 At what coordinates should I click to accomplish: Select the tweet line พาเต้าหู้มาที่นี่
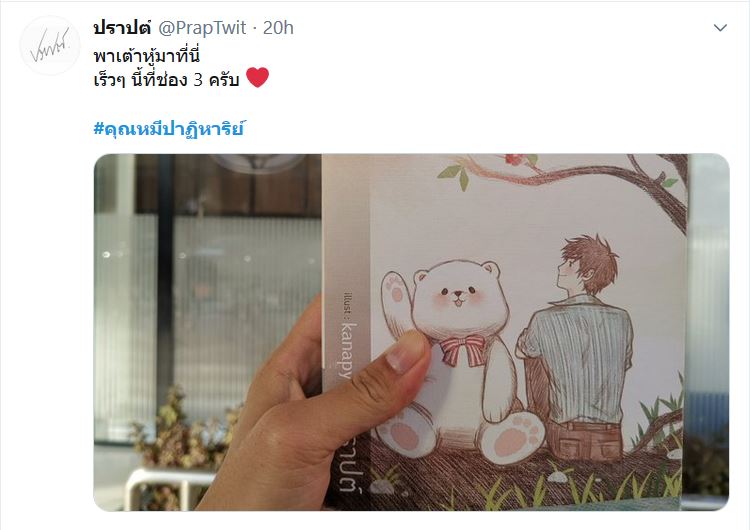click(x=146, y=56)
